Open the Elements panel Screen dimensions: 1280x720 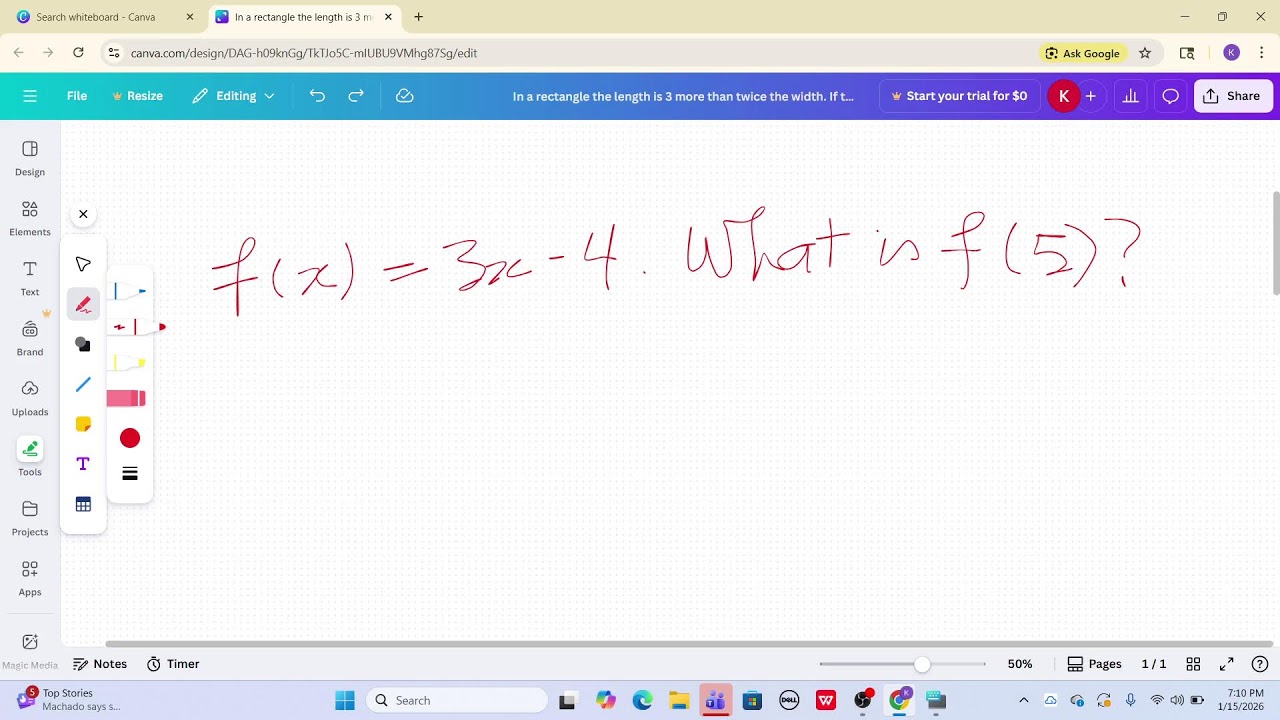click(30, 218)
